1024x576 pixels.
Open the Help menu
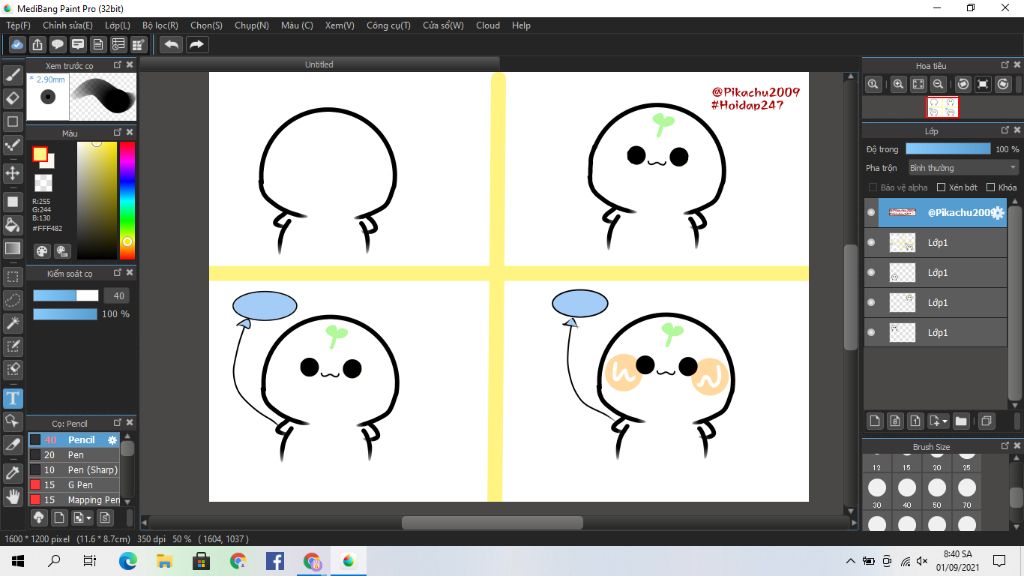pyautogui.click(x=521, y=25)
